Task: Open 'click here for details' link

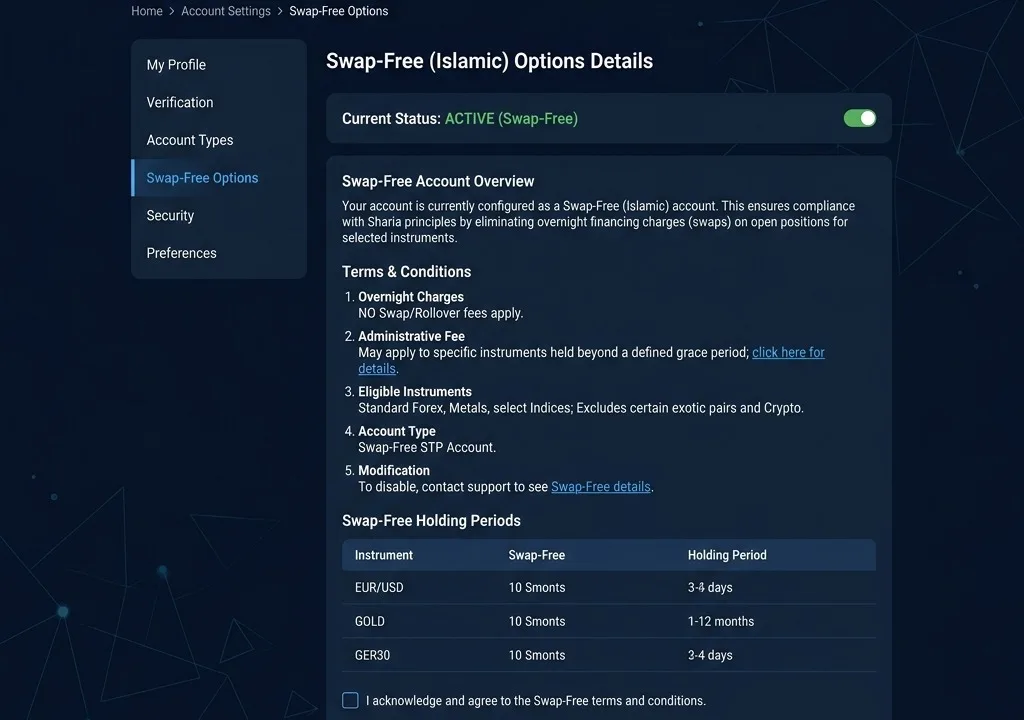Action: [788, 352]
